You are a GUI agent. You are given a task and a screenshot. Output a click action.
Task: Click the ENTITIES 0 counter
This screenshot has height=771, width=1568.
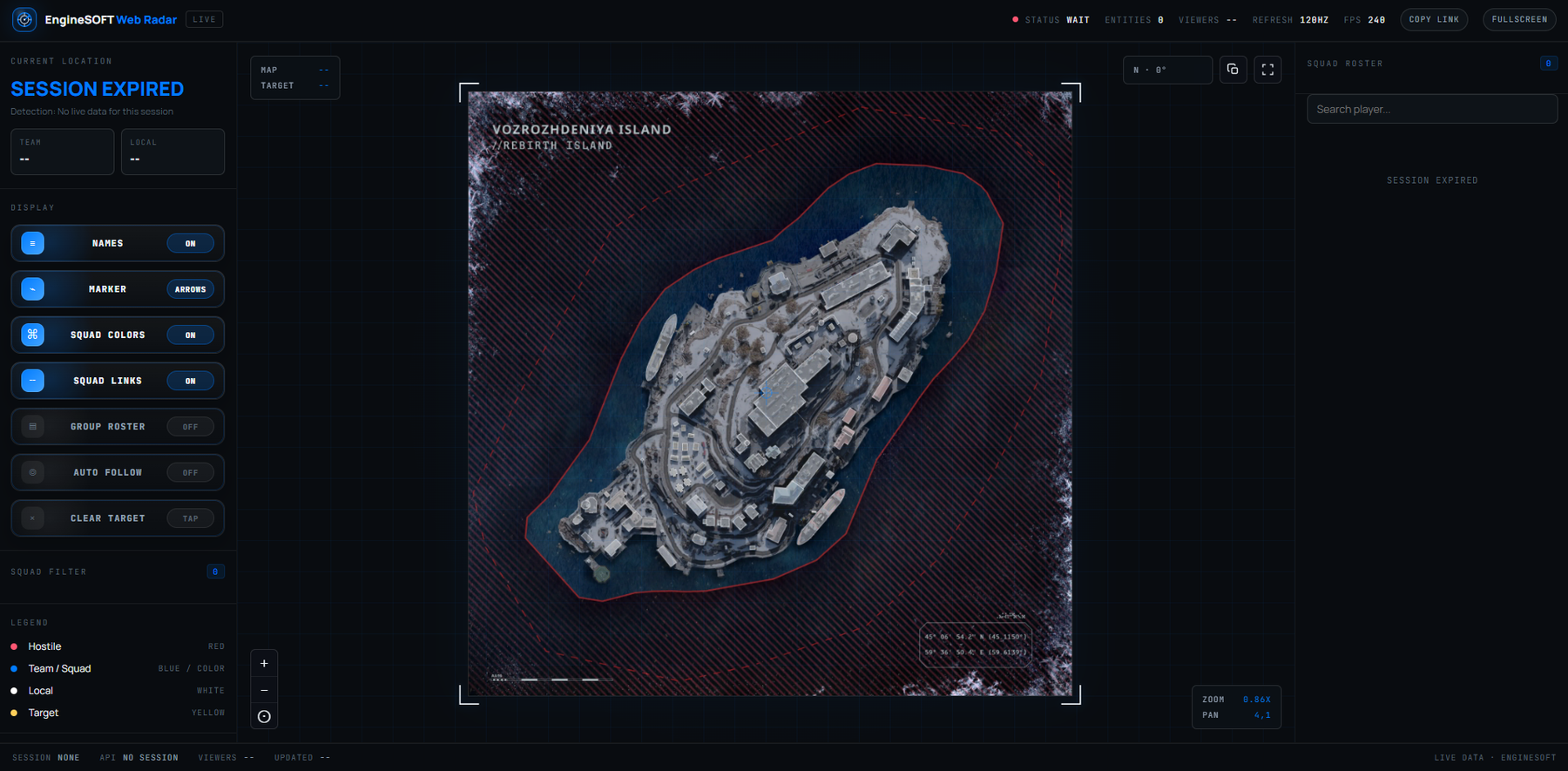(x=1134, y=19)
